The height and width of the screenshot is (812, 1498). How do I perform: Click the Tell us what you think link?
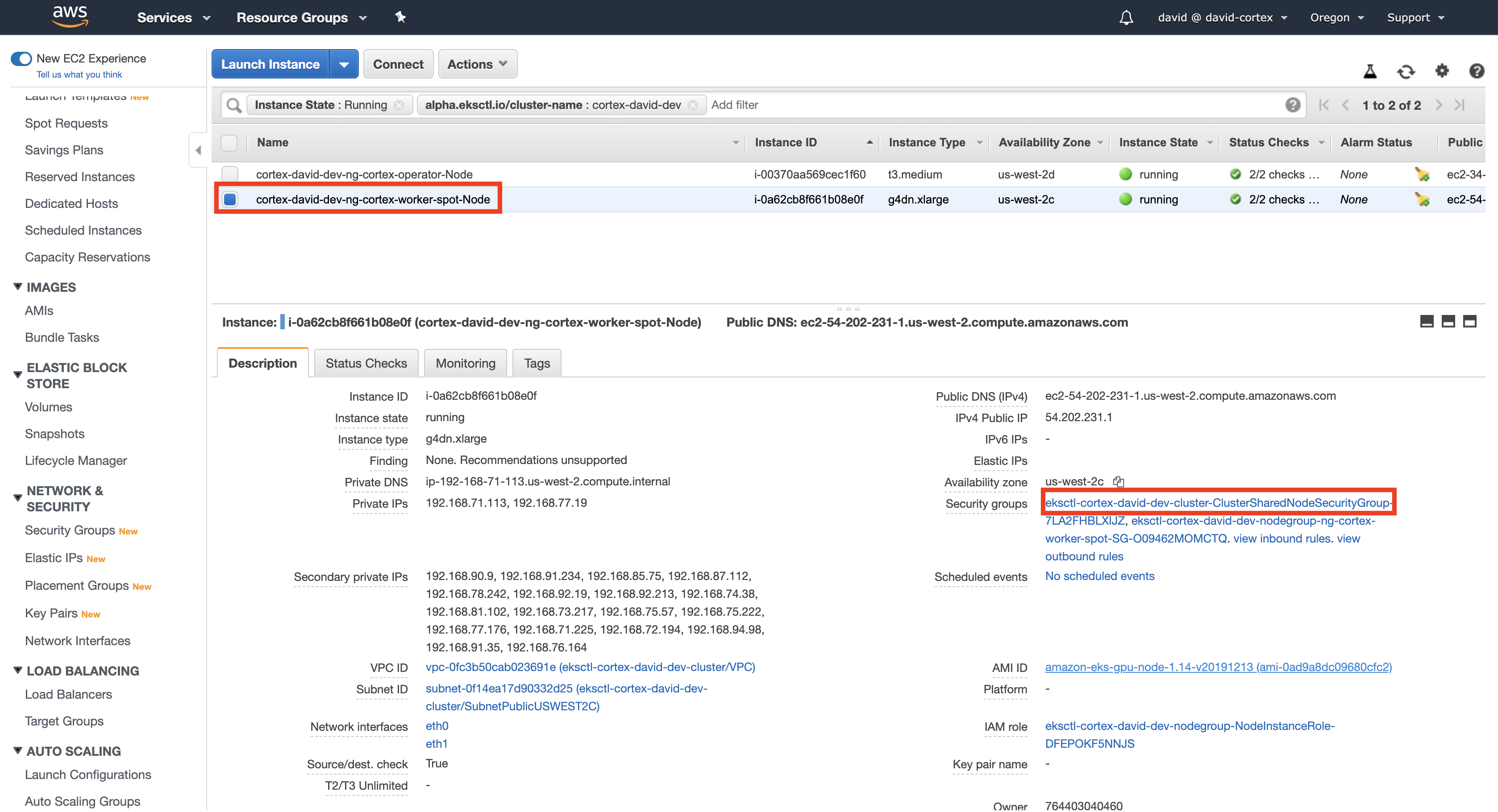tap(79, 75)
